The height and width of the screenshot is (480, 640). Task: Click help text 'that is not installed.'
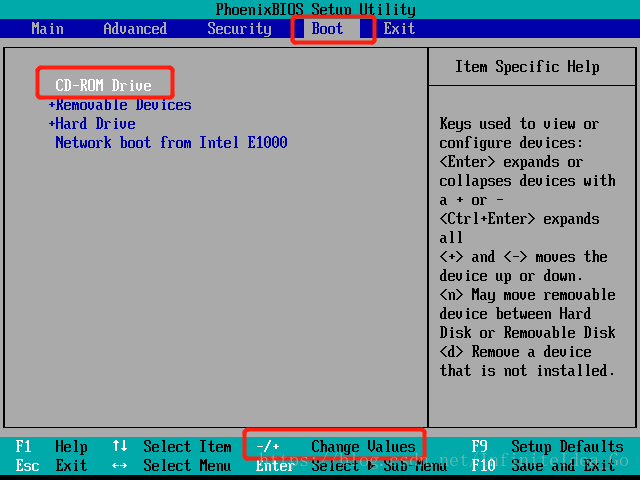pos(527,371)
